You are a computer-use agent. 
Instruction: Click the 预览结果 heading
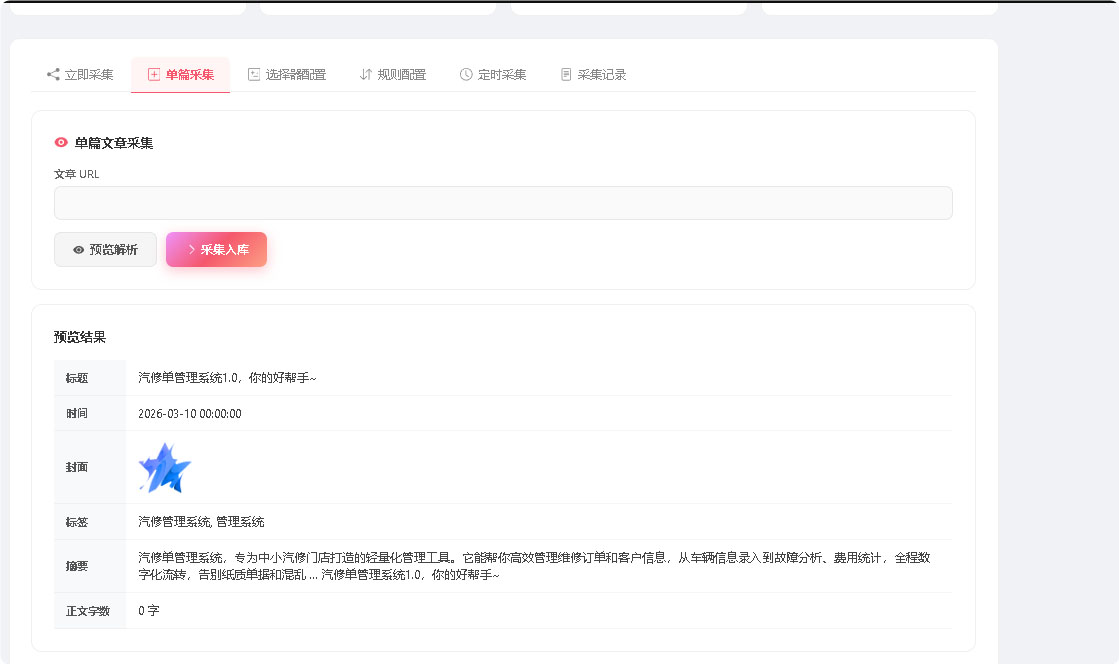(80, 337)
